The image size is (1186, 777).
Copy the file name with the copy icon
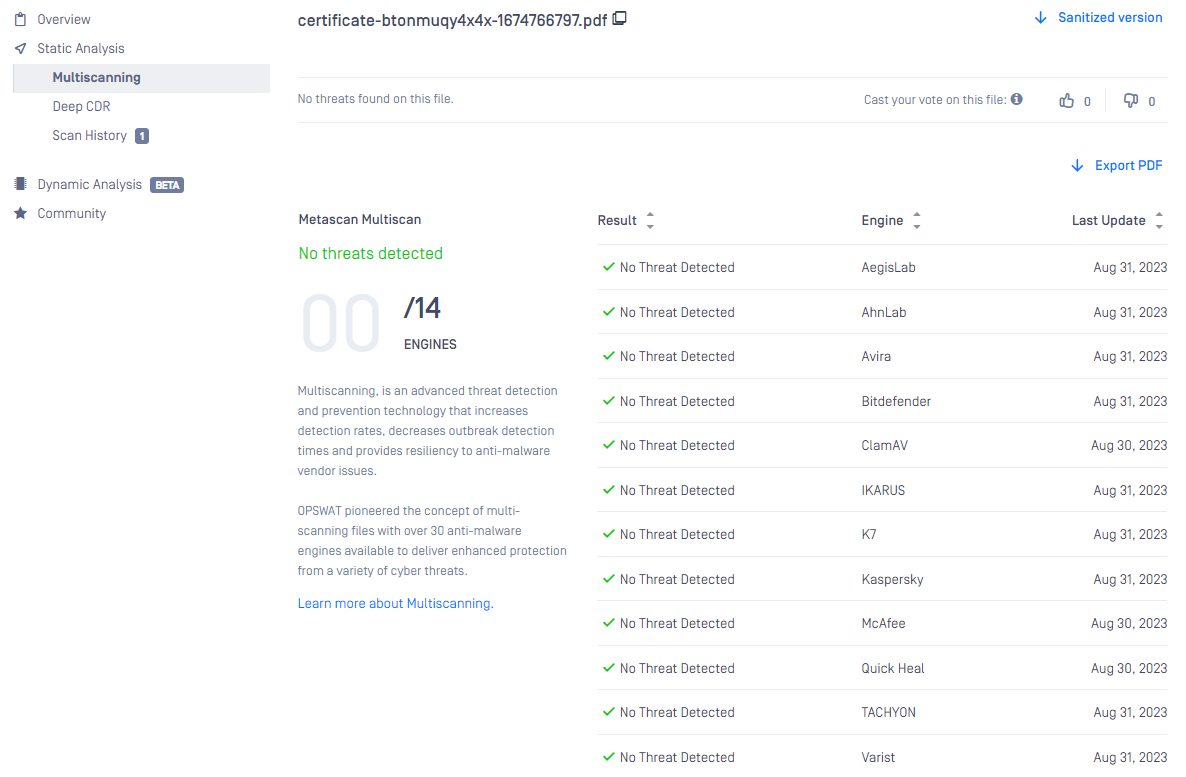(619, 18)
